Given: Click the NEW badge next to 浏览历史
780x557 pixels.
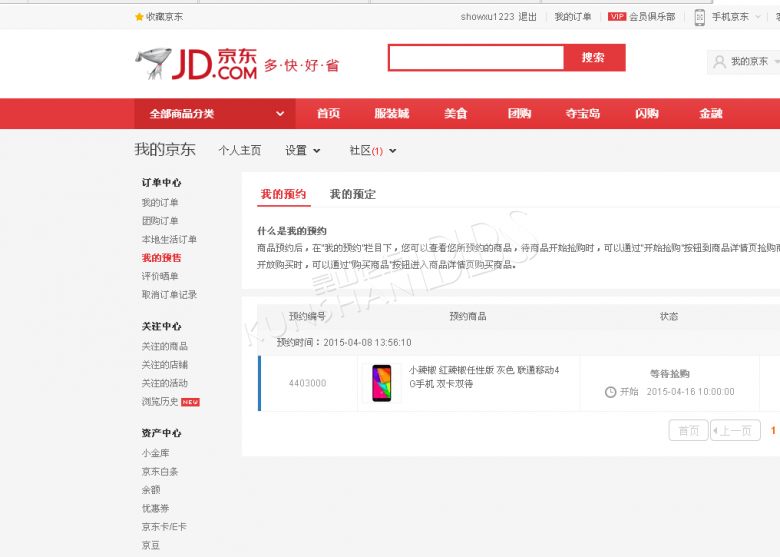Looking at the screenshot, I should 190,402.
